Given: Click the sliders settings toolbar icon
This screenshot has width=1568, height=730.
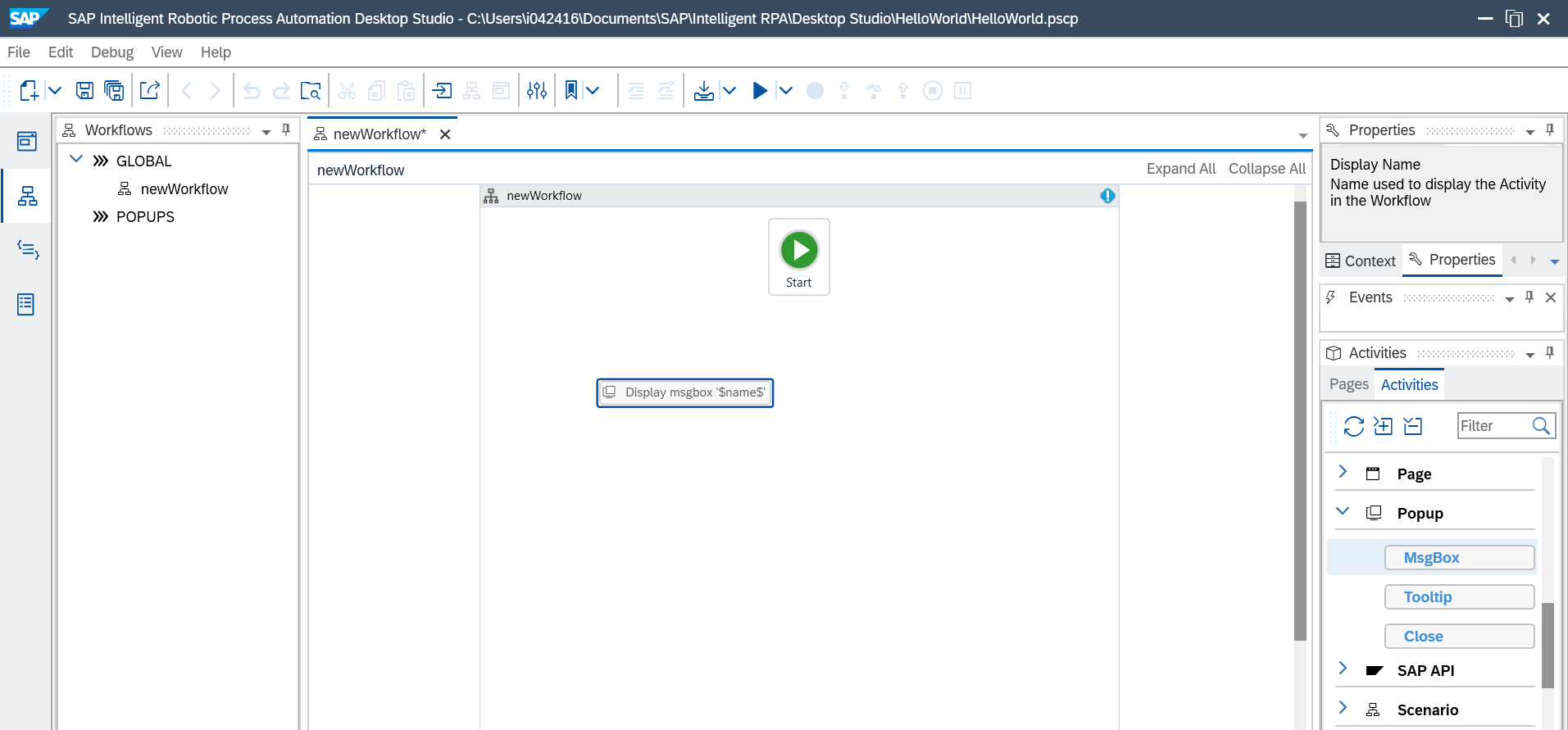Looking at the screenshot, I should (537, 90).
